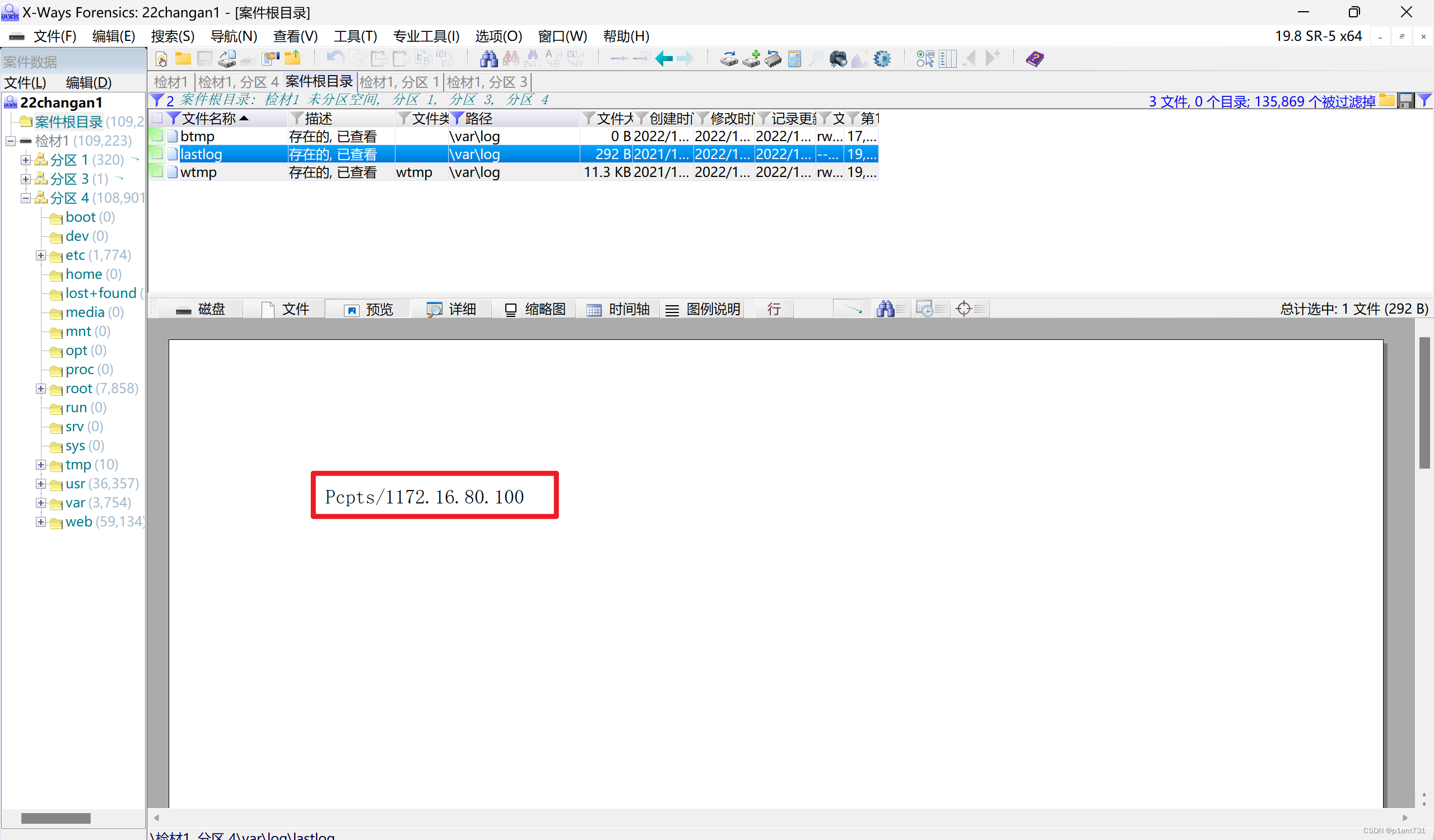This screenshot has width=1434, height=840.
Task: Select the web folder in tree
Action: pyautogui.click(x=78, y=521)
